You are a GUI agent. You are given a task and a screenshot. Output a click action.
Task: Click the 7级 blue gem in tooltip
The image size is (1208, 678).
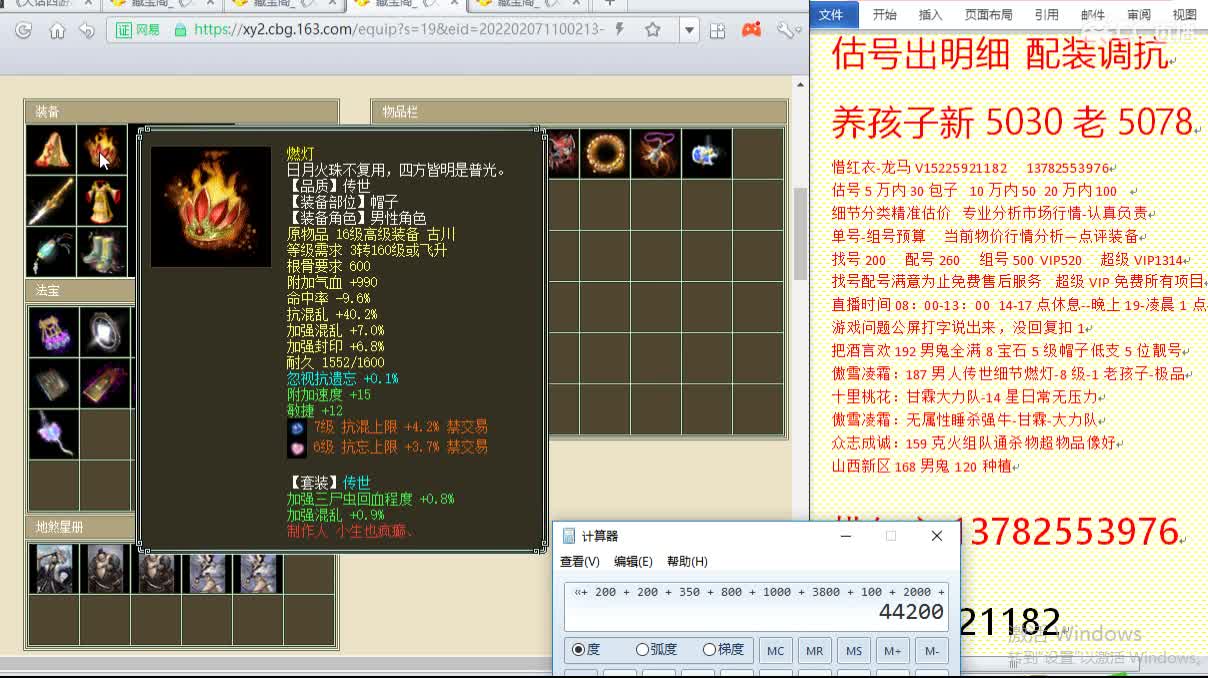(x=295, y=427)
